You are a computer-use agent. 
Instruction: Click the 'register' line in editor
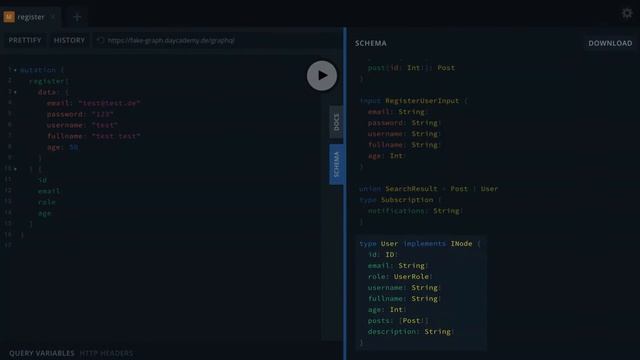point(49,81)
